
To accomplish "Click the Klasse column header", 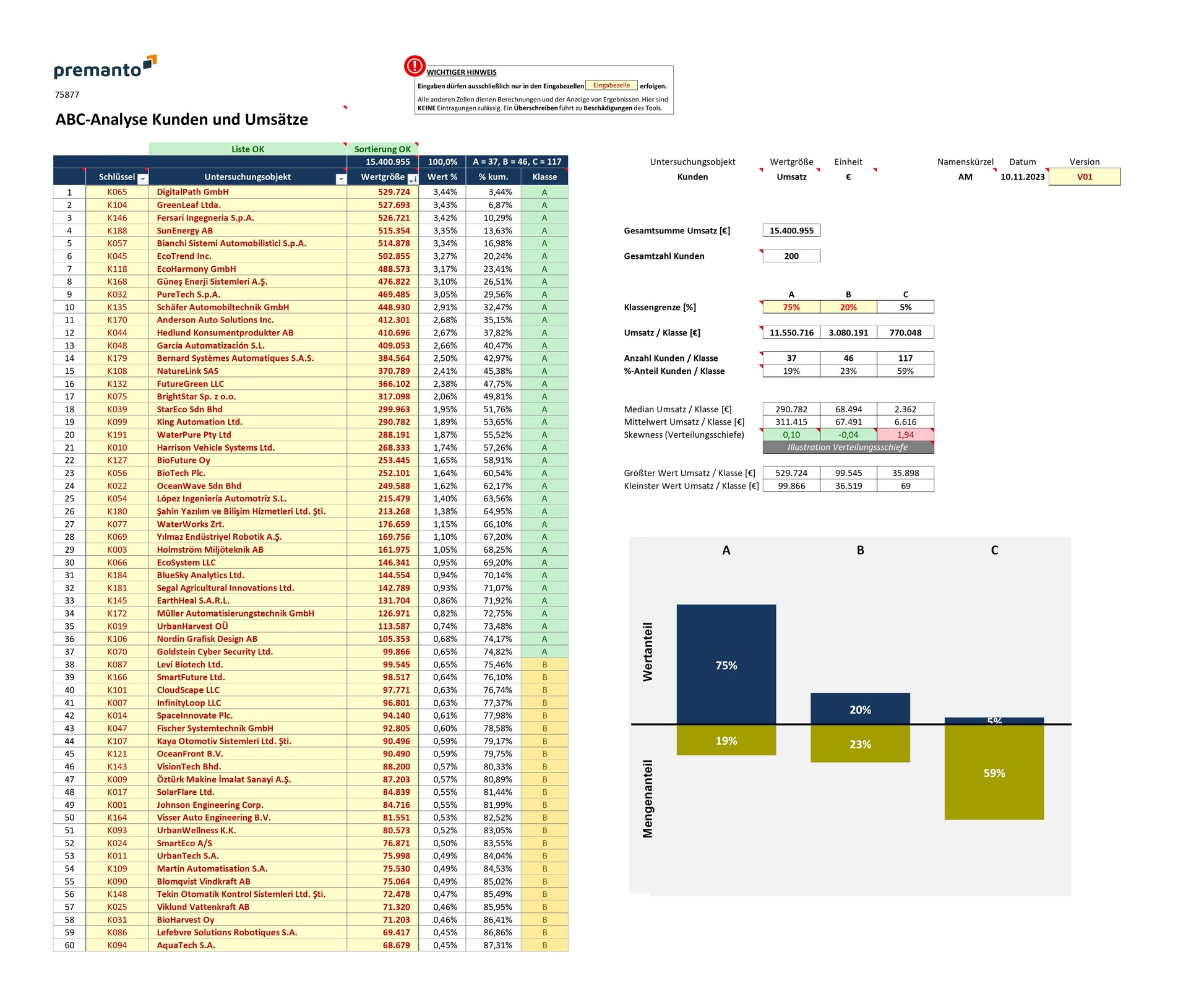I will (544, 177).
